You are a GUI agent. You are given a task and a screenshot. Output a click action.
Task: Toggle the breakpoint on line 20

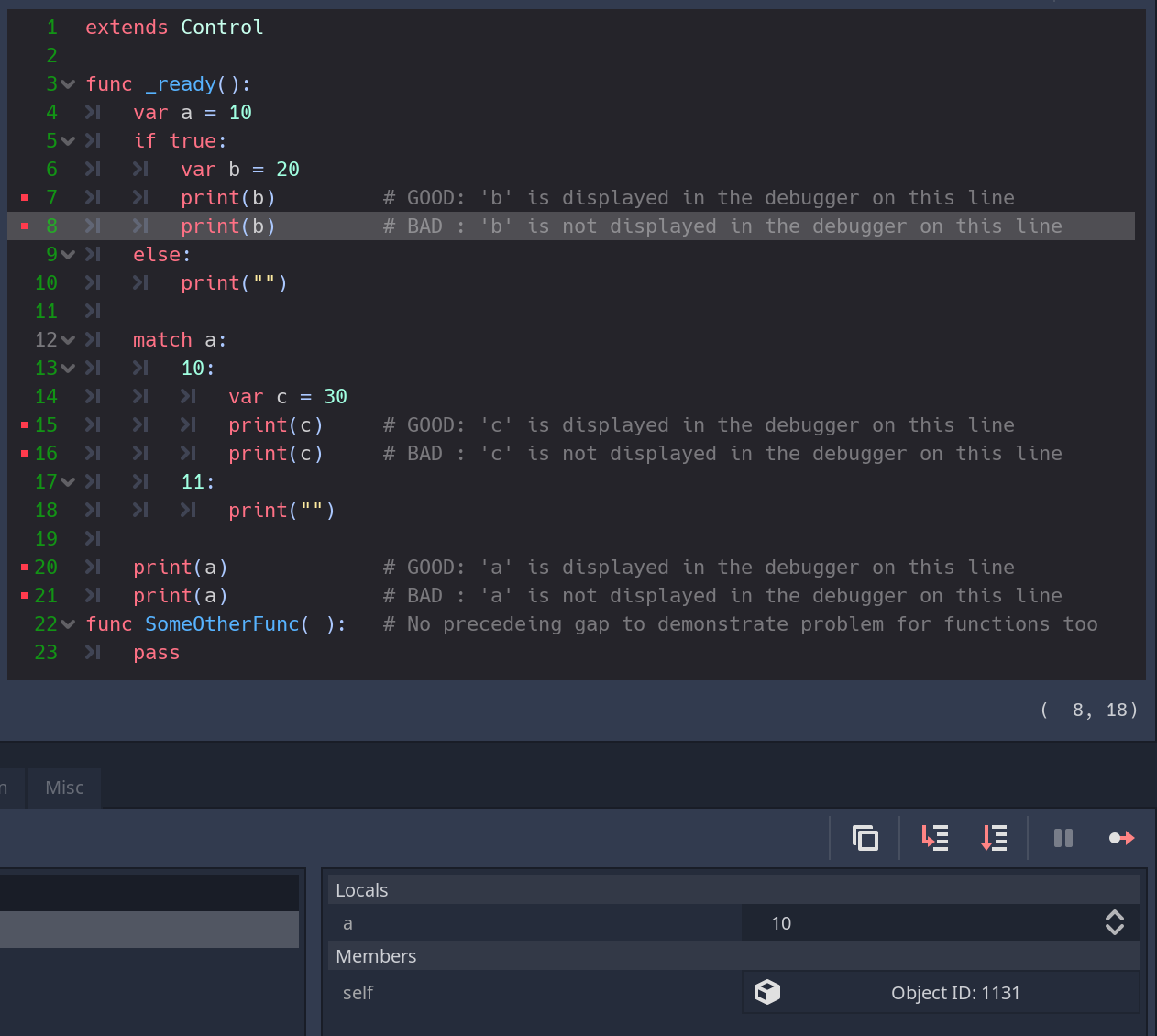pyautogui.click(x=26, y=567)
